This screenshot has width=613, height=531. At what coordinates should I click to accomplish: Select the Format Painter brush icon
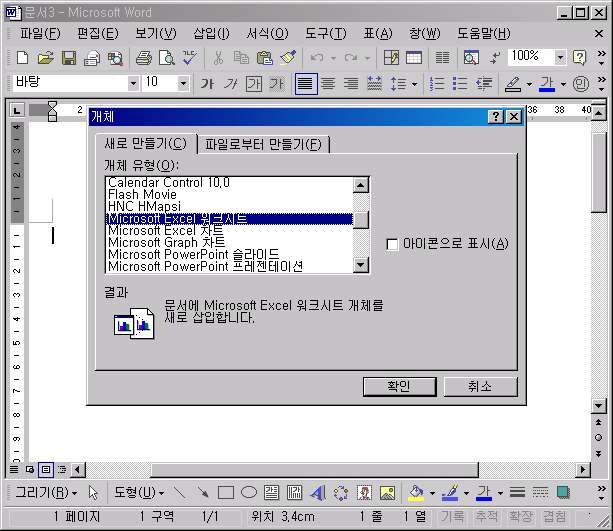coord(288,58)
